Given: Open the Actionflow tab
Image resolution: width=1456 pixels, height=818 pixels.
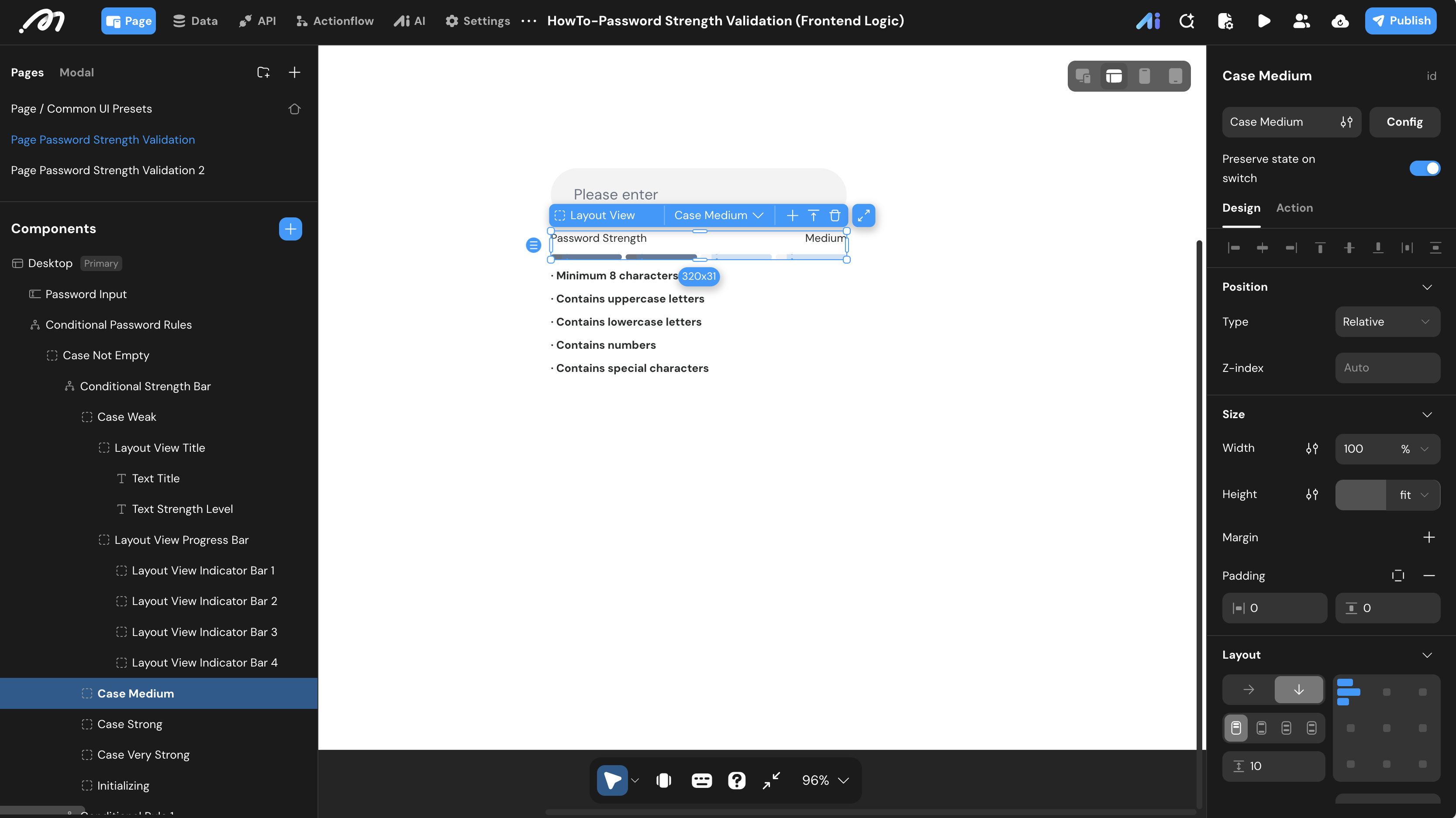Looking at the screenshot, I should pos(335,21).
